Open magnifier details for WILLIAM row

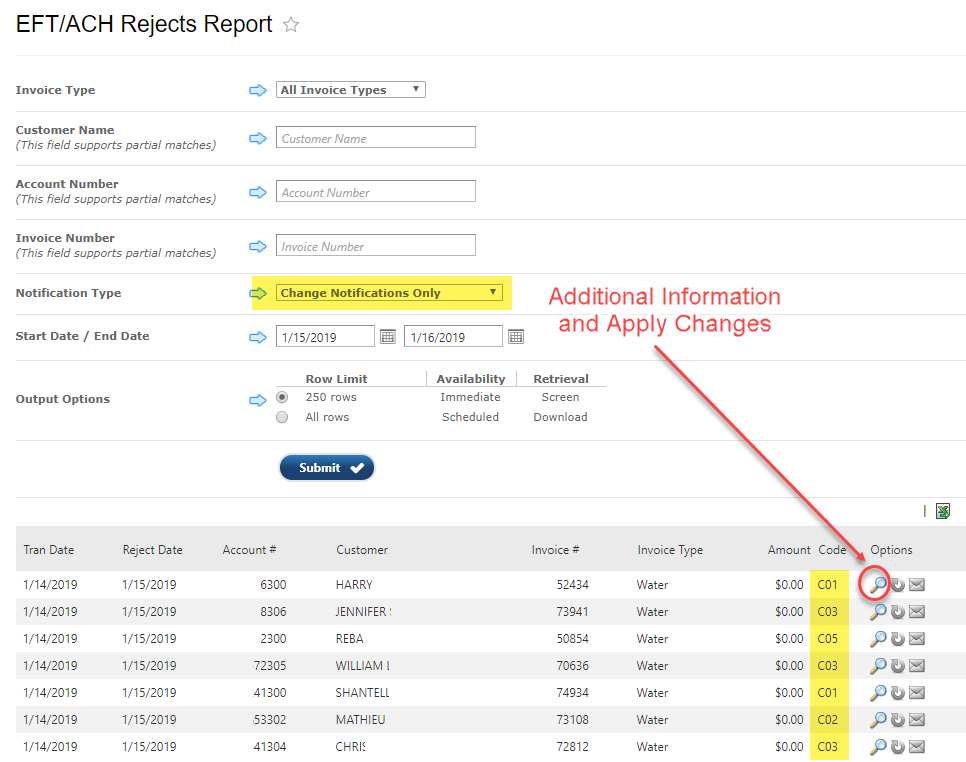point(878,666)
